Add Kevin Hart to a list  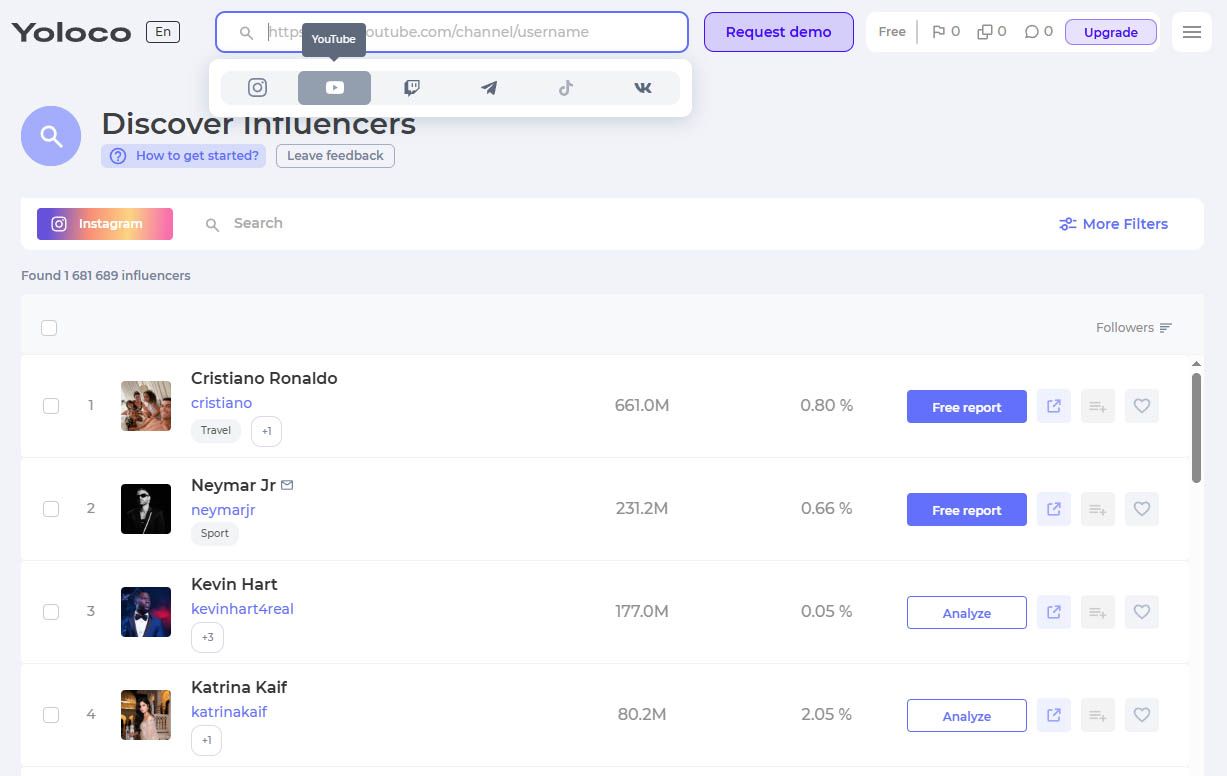pyautogui.click(x=1098, y=612)
